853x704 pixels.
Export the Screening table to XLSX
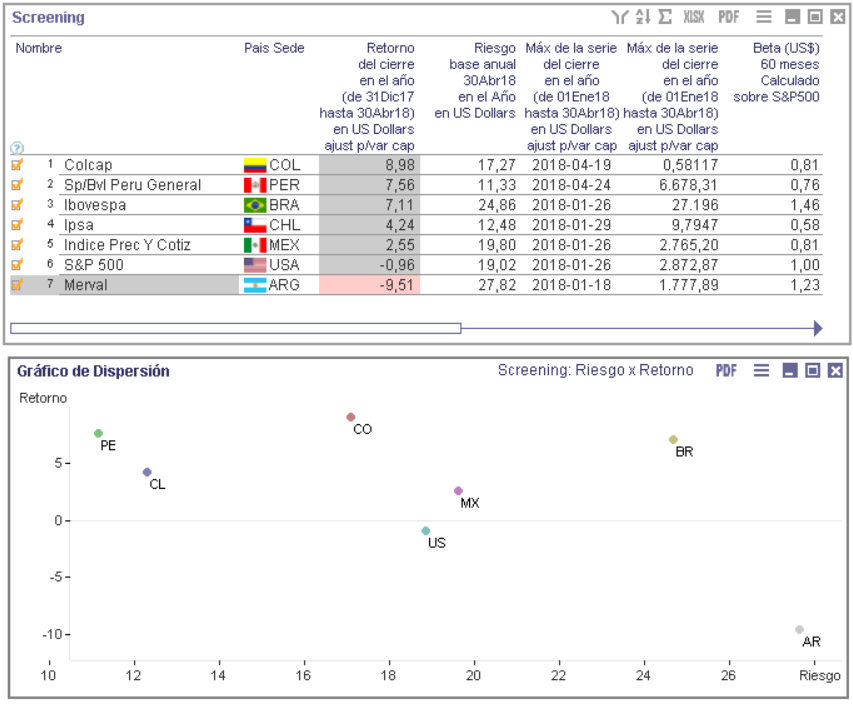pyautogui.click(x=694, y=17)
